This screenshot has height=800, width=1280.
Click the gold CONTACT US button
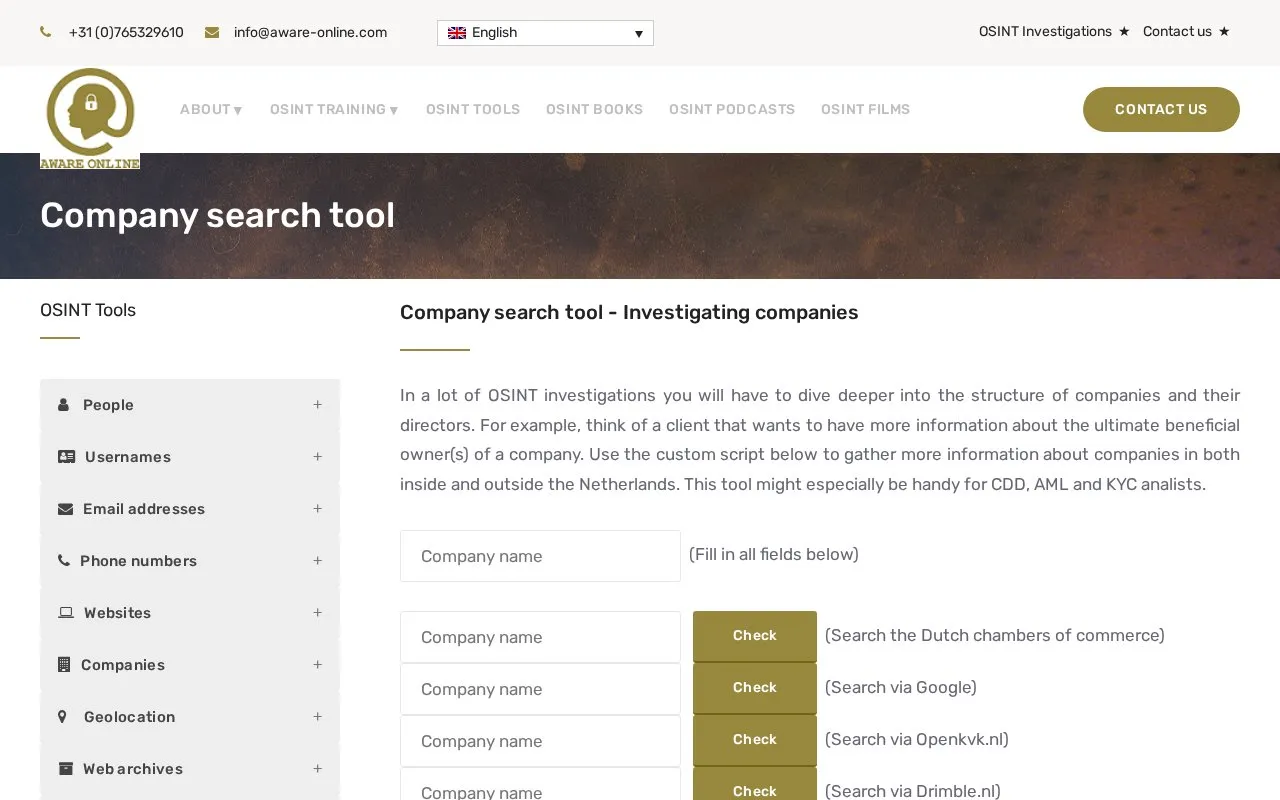(x=1161, y=109)
